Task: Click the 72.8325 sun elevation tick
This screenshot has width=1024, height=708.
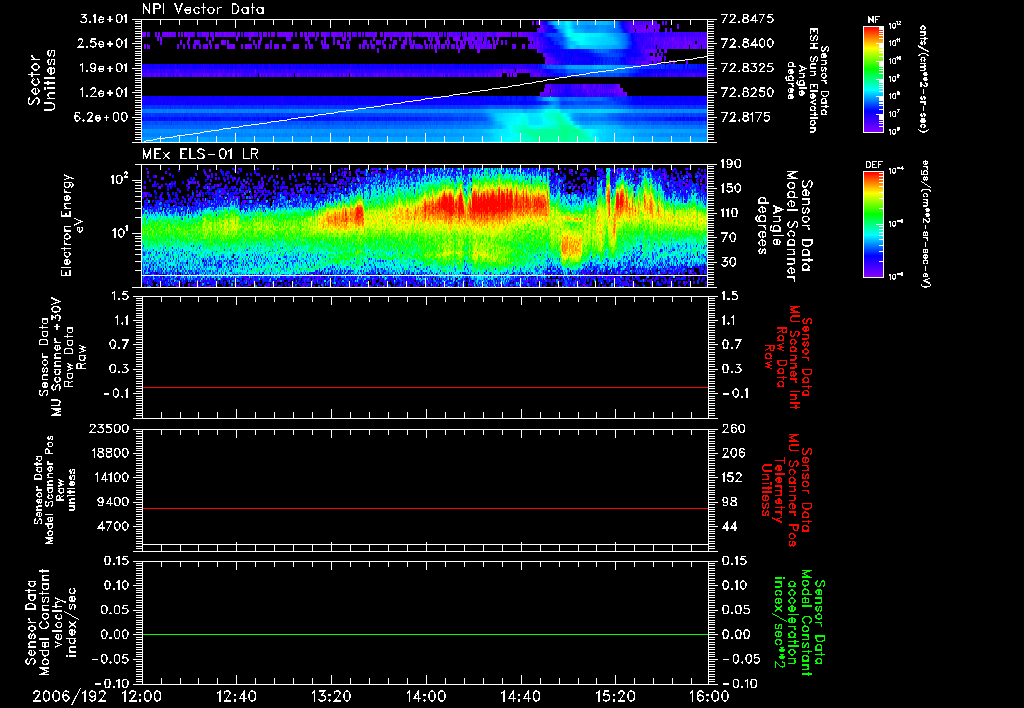Action: tap(747, 68)
